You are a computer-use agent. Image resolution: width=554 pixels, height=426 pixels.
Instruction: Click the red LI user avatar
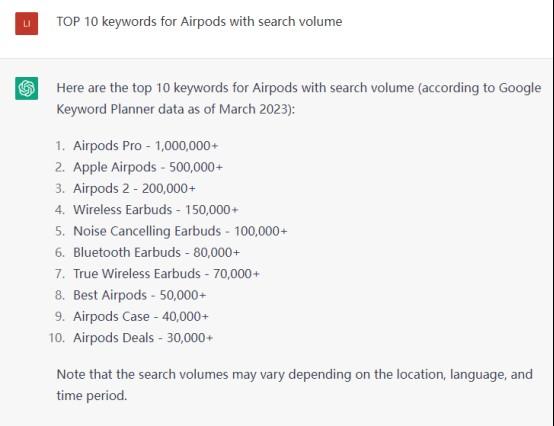click(x=26, y=23)
